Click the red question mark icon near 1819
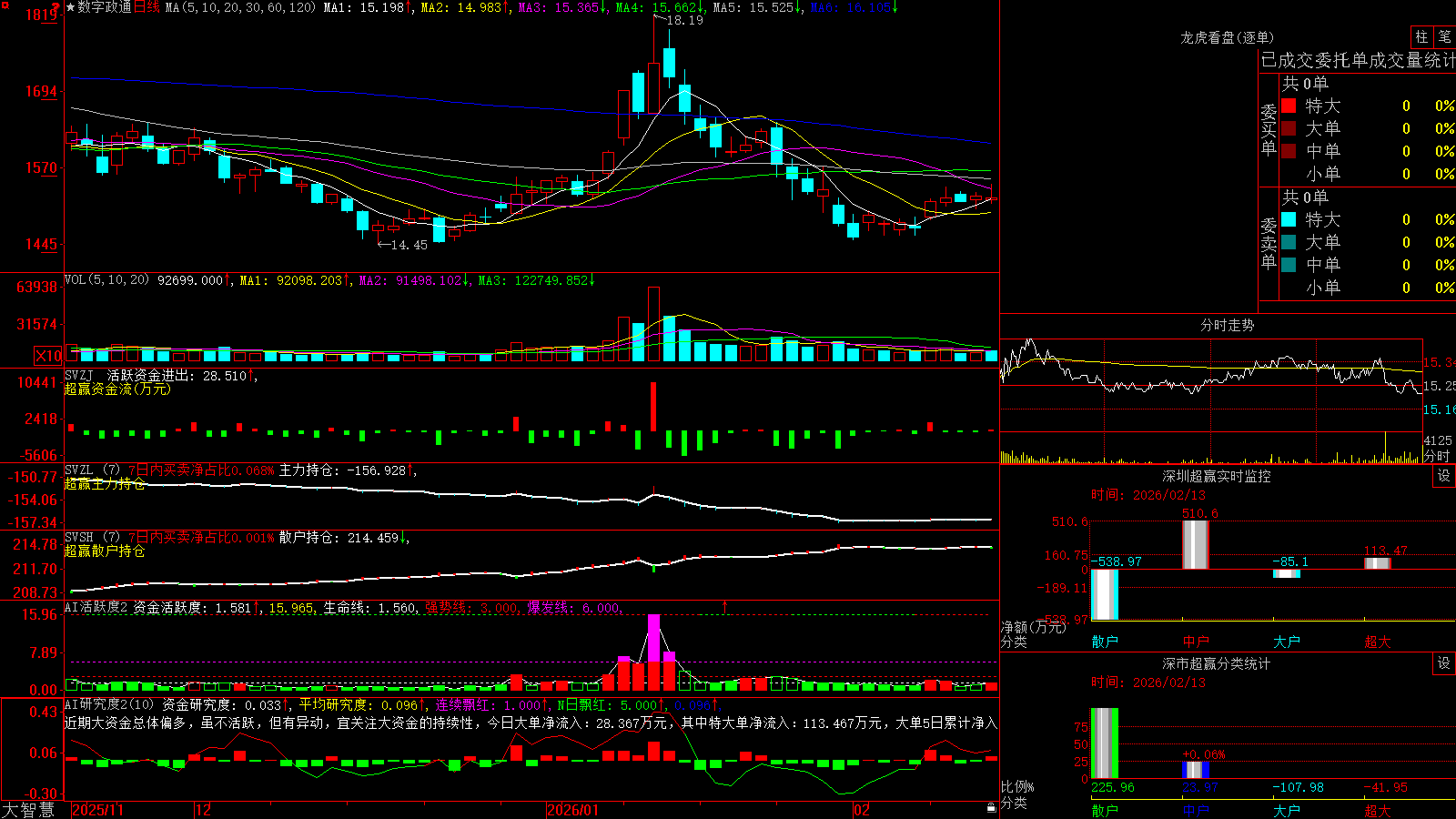The height and width of the screenshot is (819, 1456). [x=56, y=8]
